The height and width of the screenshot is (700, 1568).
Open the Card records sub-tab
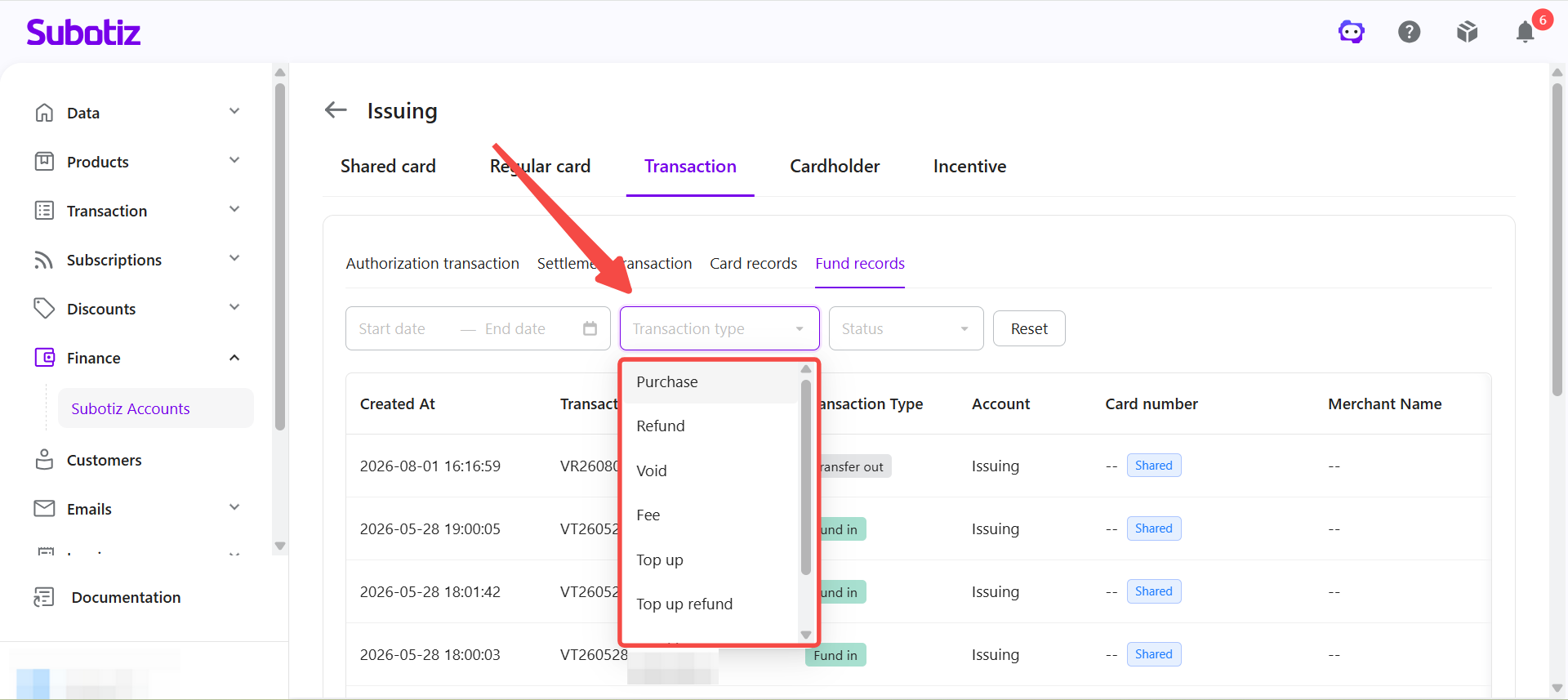coord(753,264)
